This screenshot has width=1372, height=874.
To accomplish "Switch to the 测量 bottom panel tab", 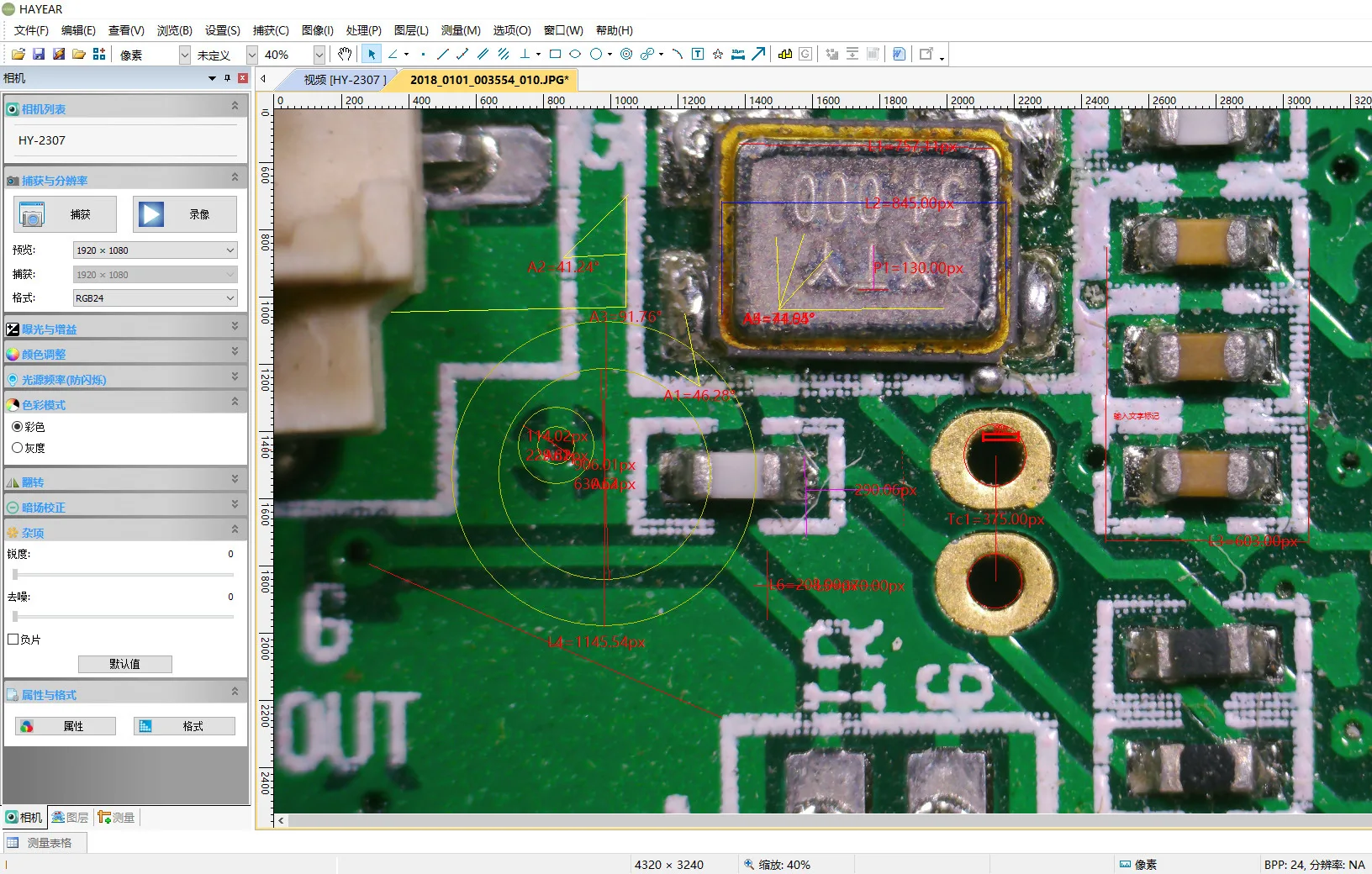I will [117, 817].
